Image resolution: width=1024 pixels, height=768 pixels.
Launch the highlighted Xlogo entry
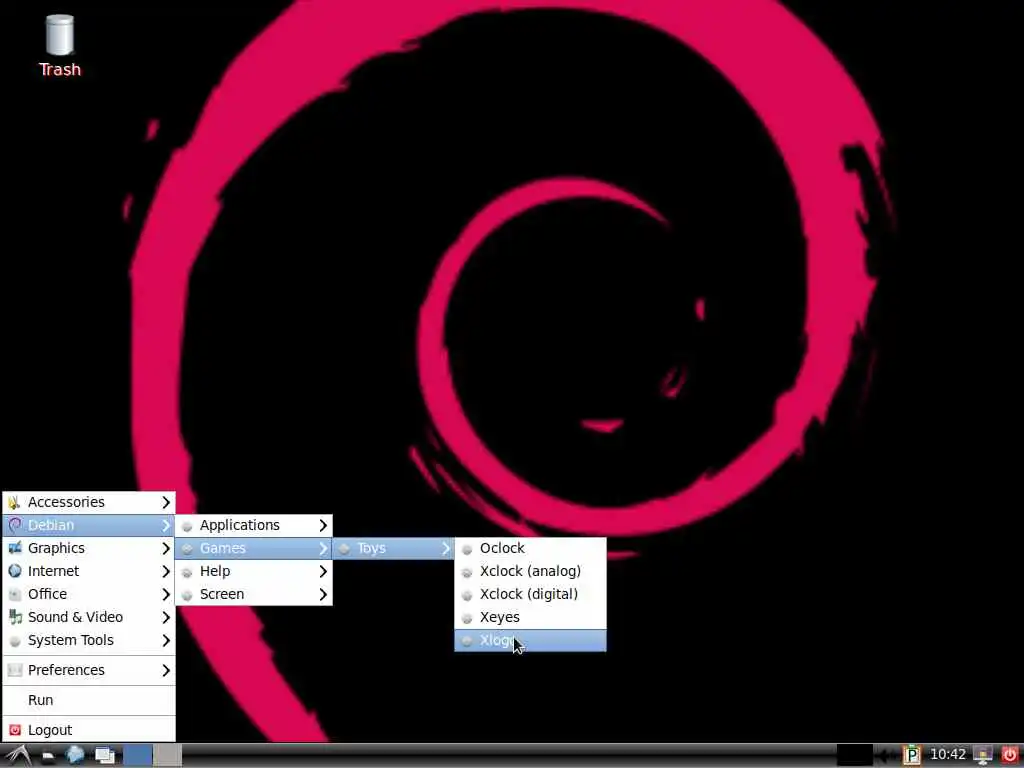530,640
